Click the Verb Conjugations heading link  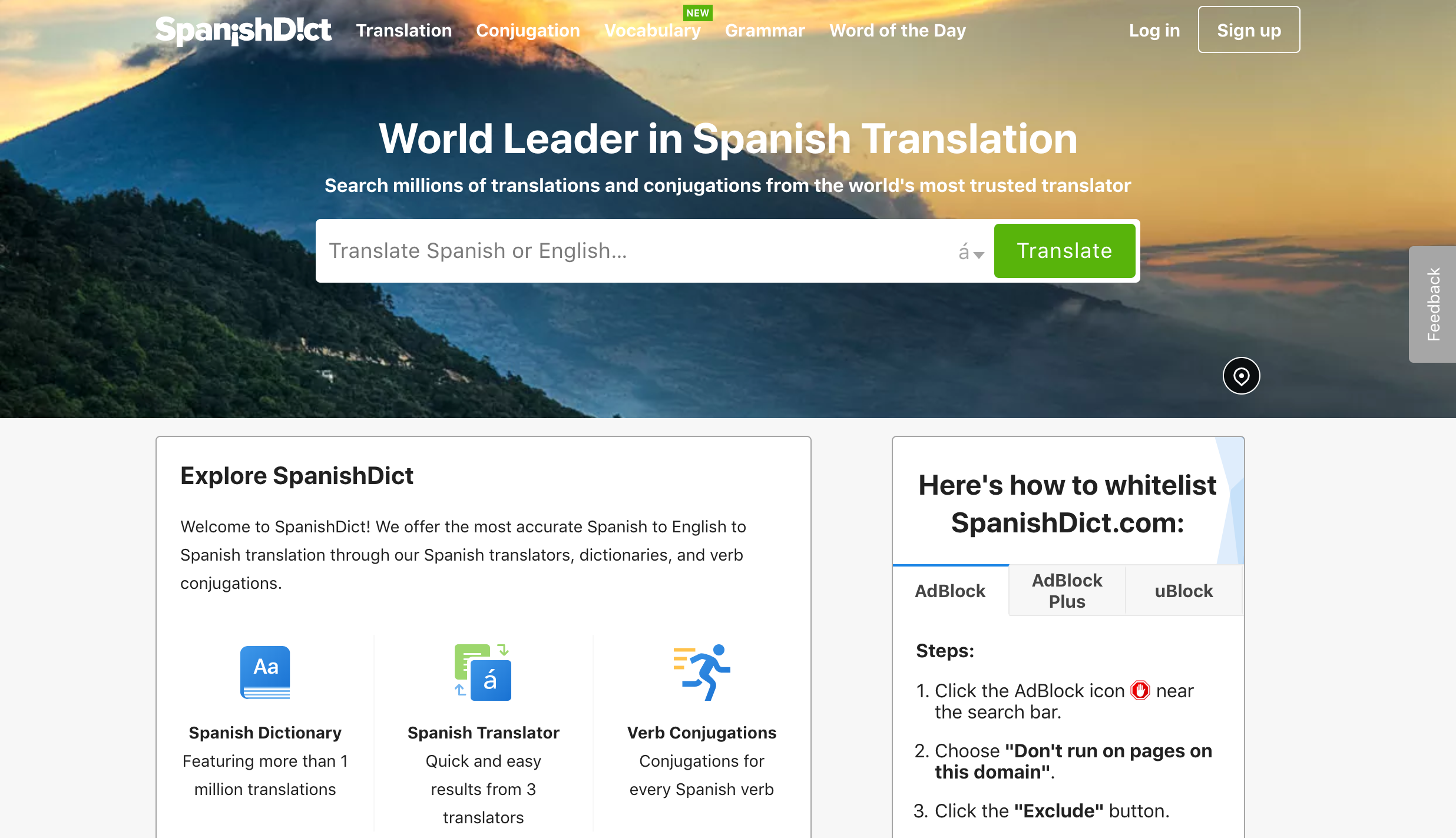click(x=701, y=733)
